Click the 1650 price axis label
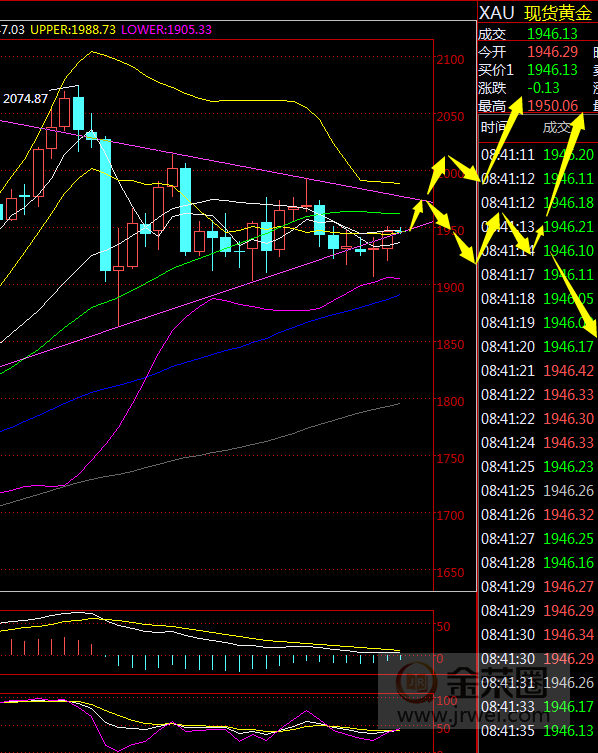Viewport: 598px width, 753px height. click(x=450, y=572)
